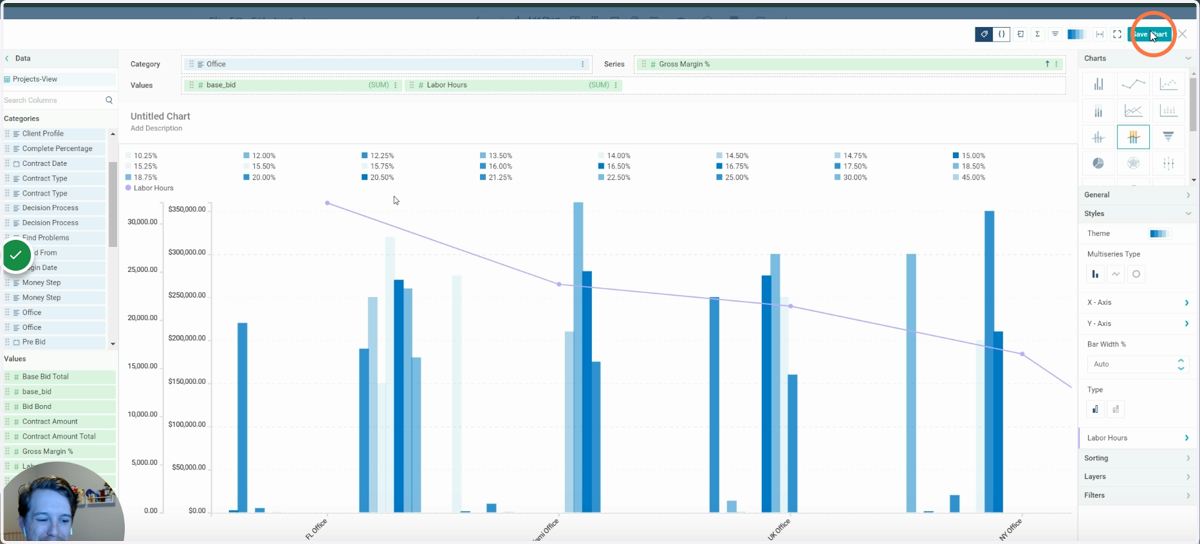Click the curly braces toolbar icon
The height and width of the screenshot is (544, 1200).
[1002, 34]
